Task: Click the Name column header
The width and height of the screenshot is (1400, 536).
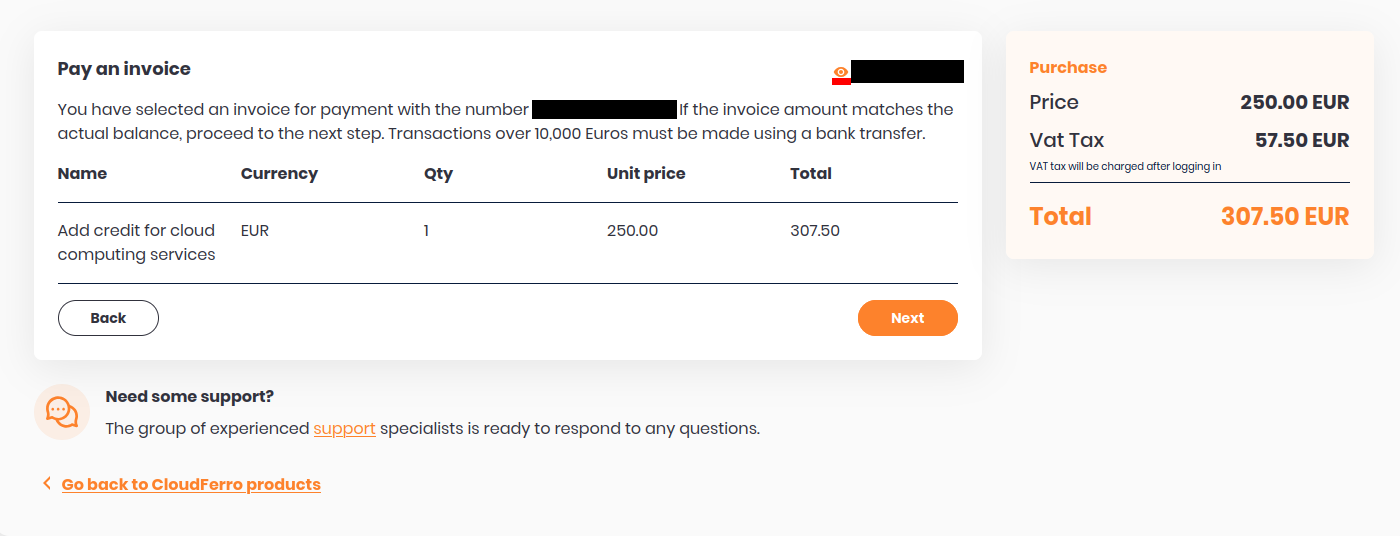Action: click(82, 173)
